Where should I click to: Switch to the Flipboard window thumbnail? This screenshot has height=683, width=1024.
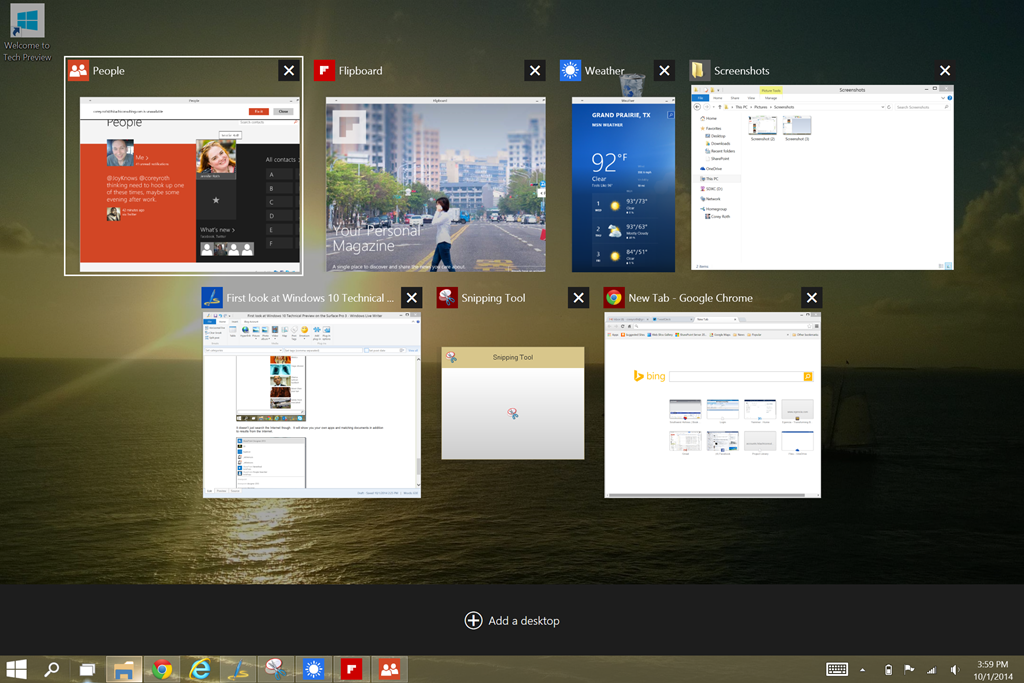[x=436, y=184]
